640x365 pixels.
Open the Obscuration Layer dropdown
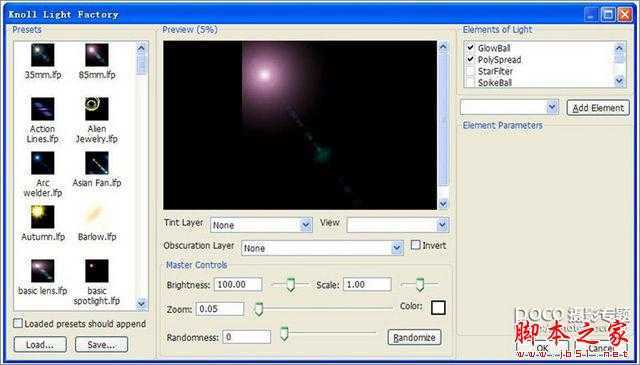click(x=397, y=248)
